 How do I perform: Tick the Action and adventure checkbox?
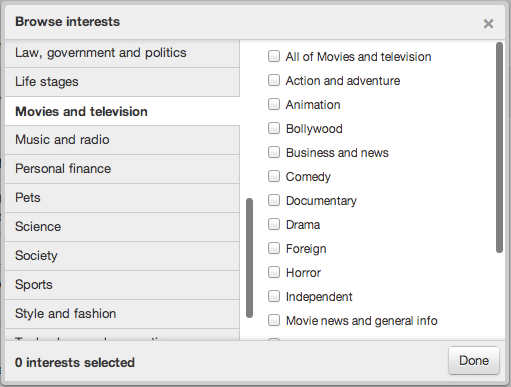(274, 80)
